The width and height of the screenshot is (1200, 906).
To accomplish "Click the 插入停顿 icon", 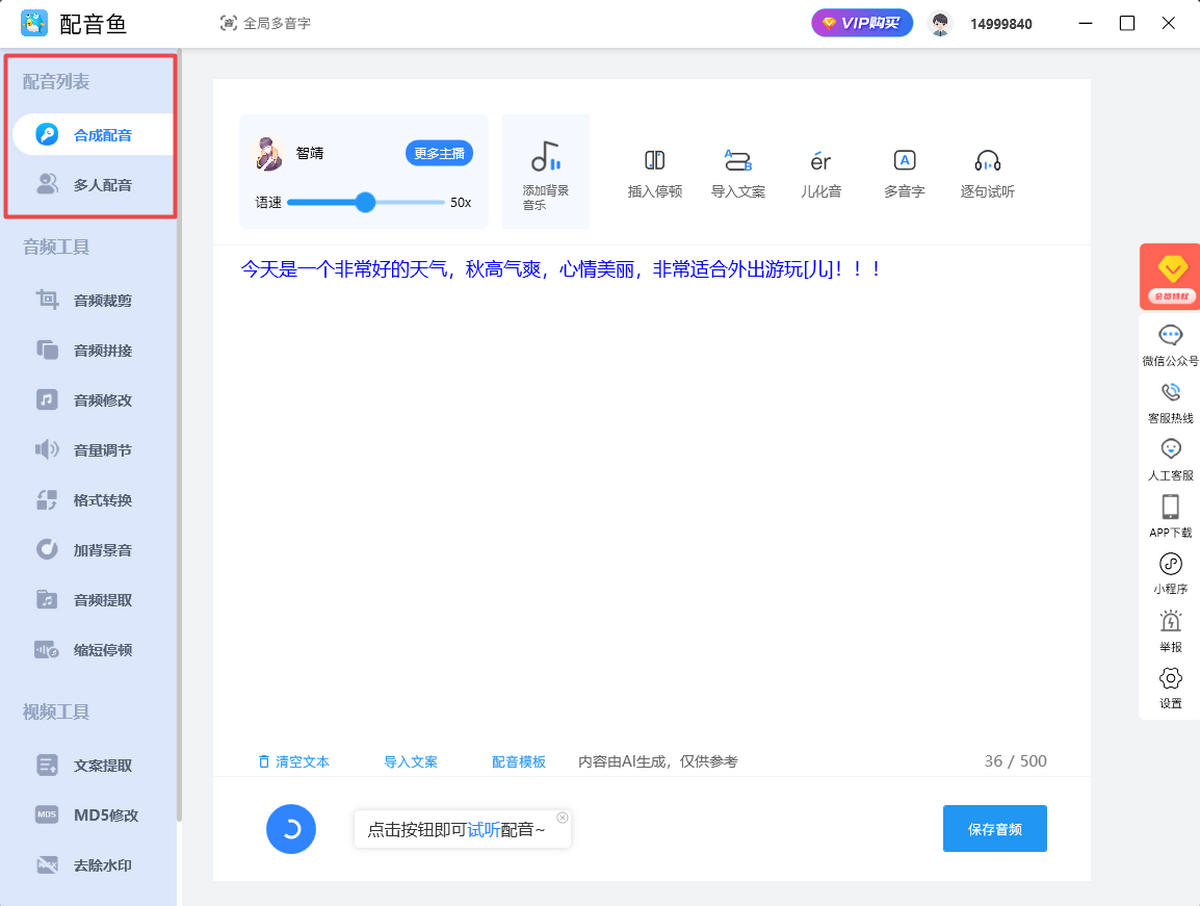I will tap(655, 160).
